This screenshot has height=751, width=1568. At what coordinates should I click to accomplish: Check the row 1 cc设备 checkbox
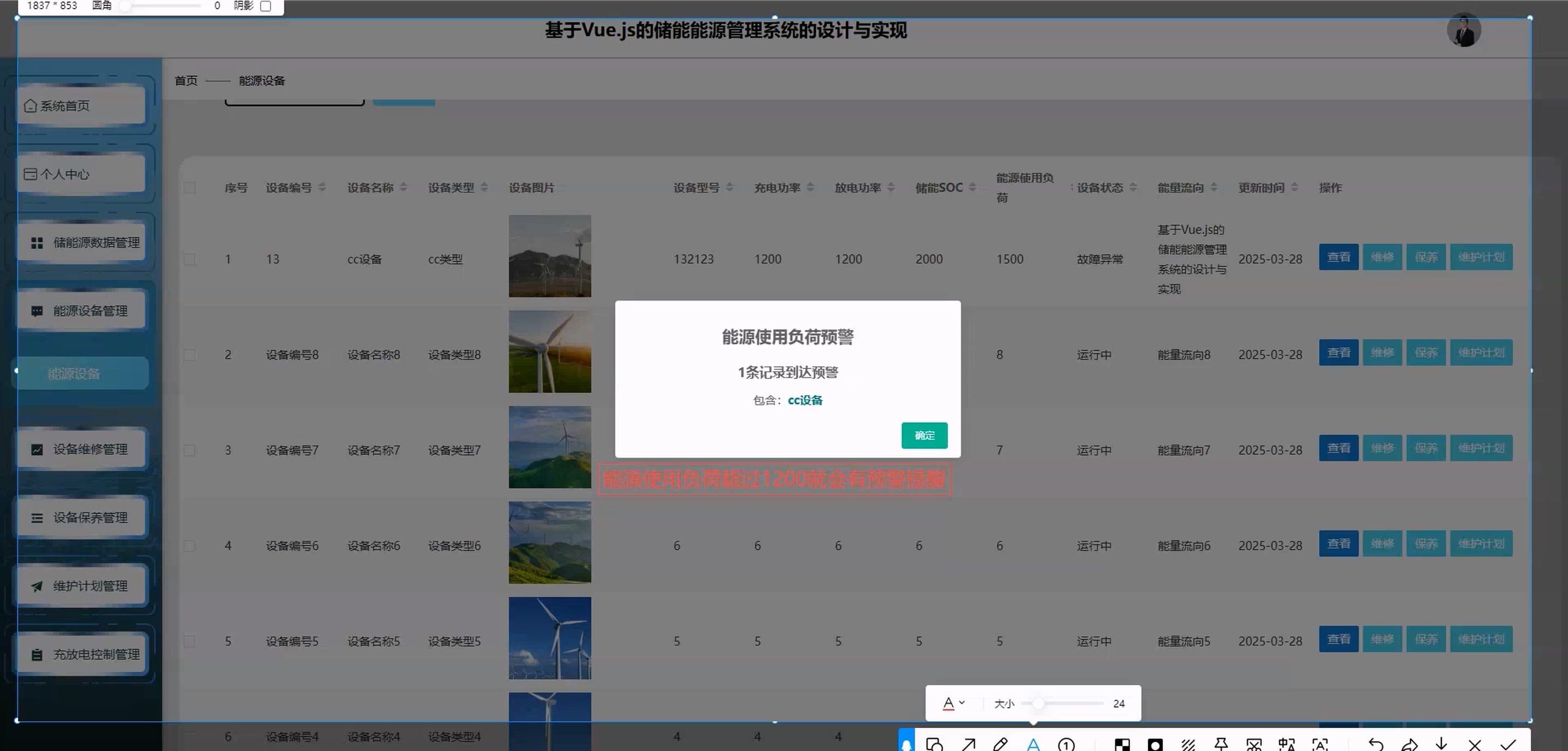pyautogui.click(x=190, y=259)
